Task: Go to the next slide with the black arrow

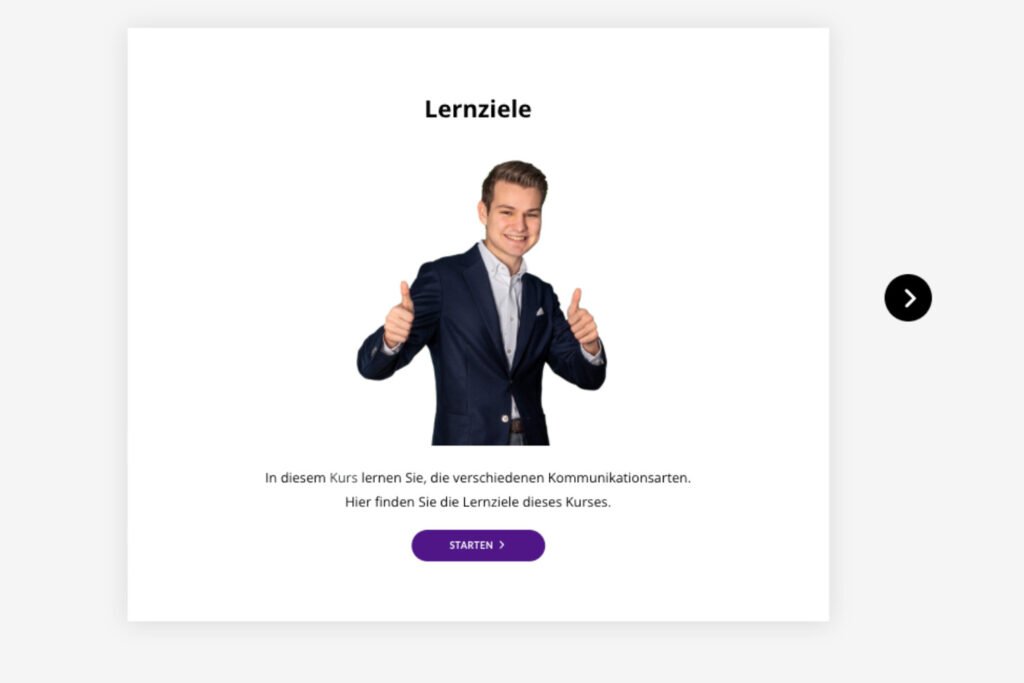Action: (x=908, y=298)
